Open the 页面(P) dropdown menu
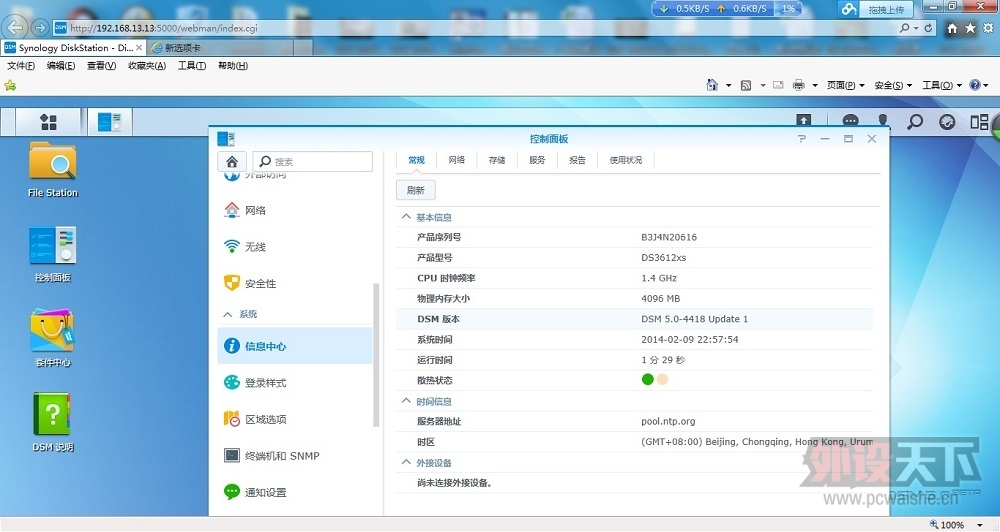Image resolution: width=1000 pixels, height=532 pixels. point(846,85)
